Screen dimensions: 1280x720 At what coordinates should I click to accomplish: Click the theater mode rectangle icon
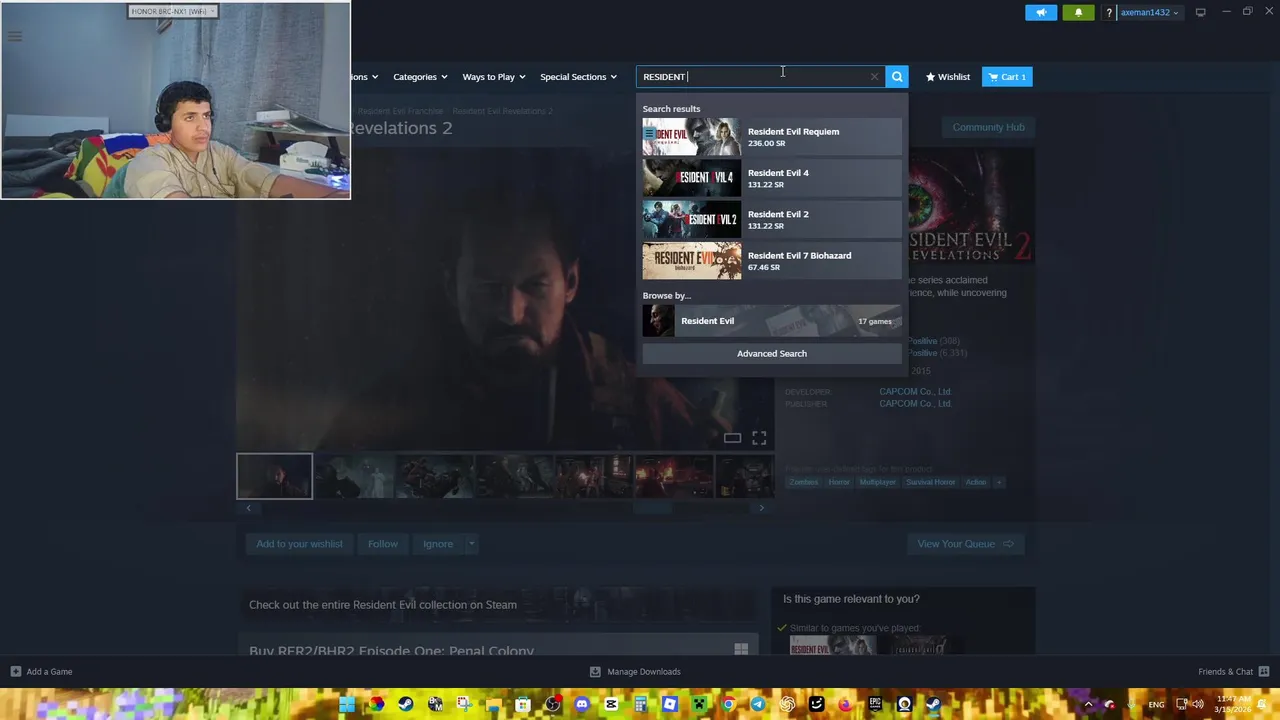732,438
